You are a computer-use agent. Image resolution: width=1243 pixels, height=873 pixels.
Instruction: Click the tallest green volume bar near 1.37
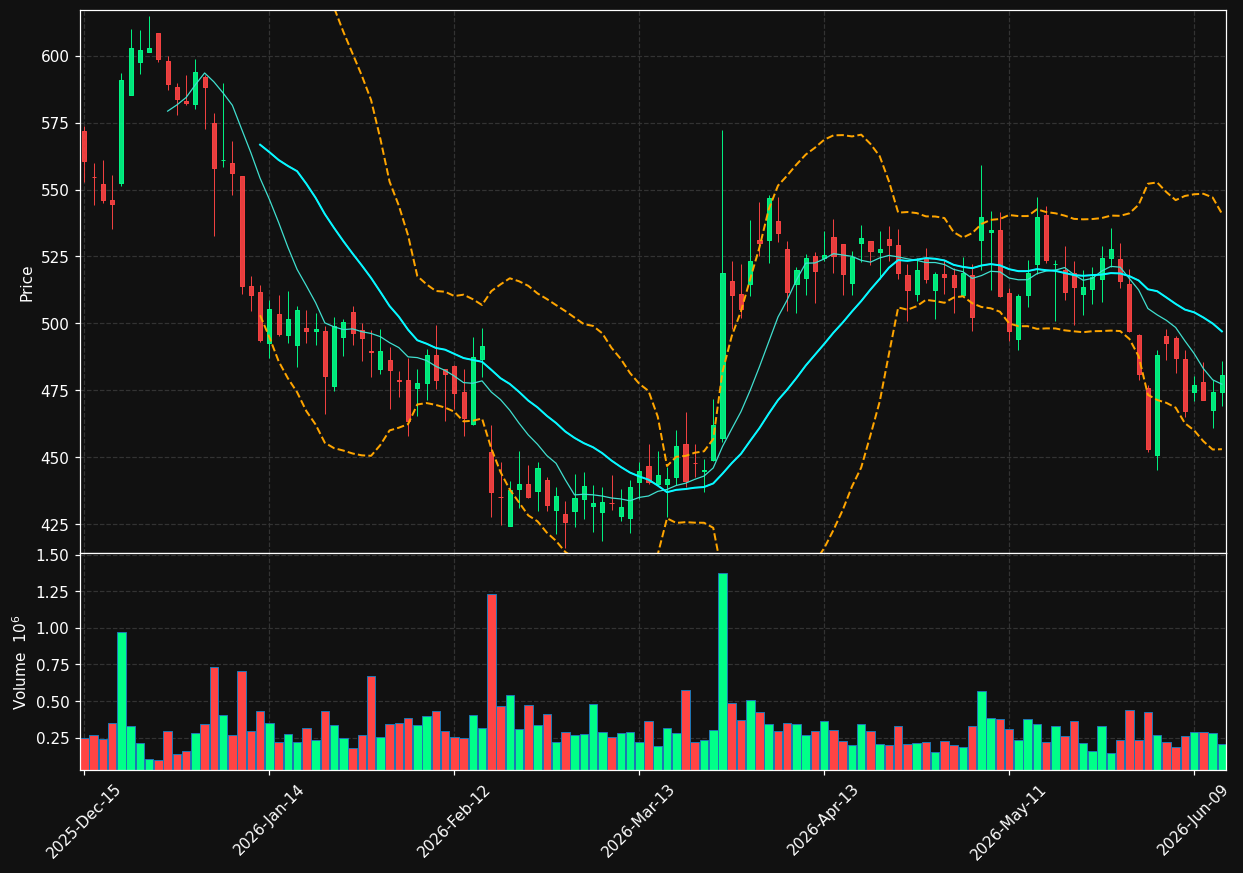click(x=723, y=671)
